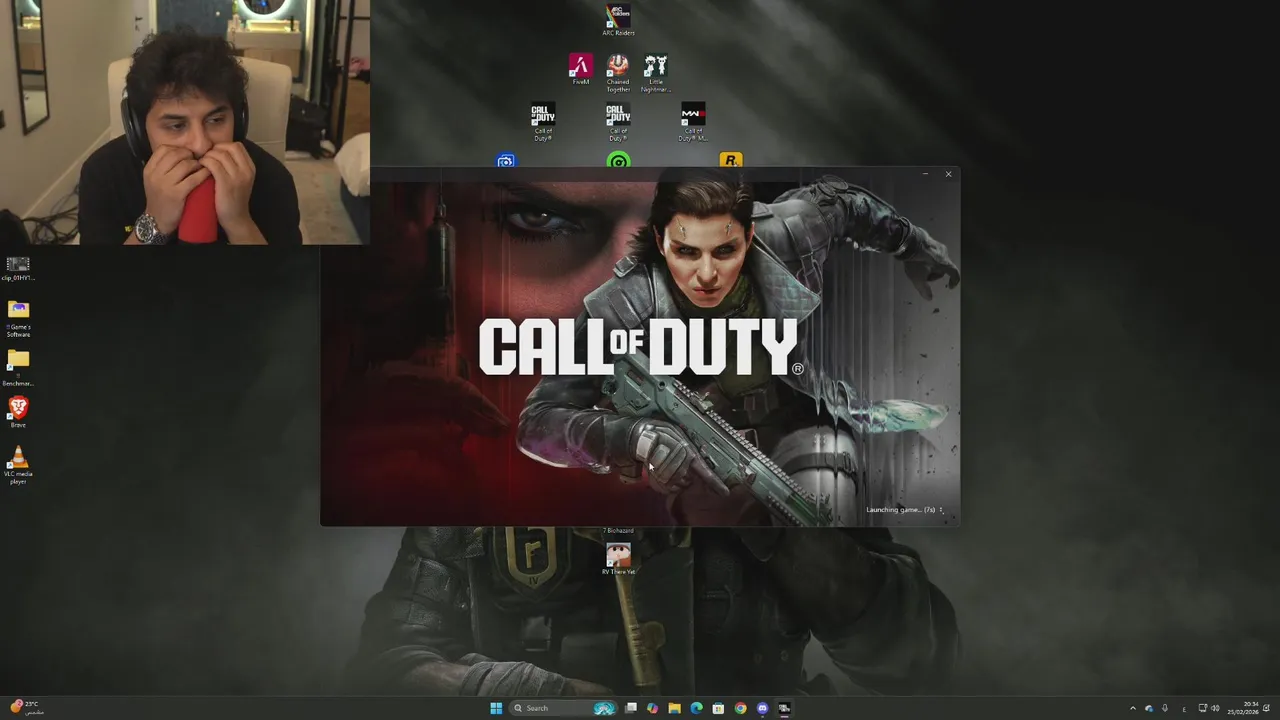1280x720 pixels.
Task: Click the microphone icon in the system tray
Action: (x=1164, y=708)
